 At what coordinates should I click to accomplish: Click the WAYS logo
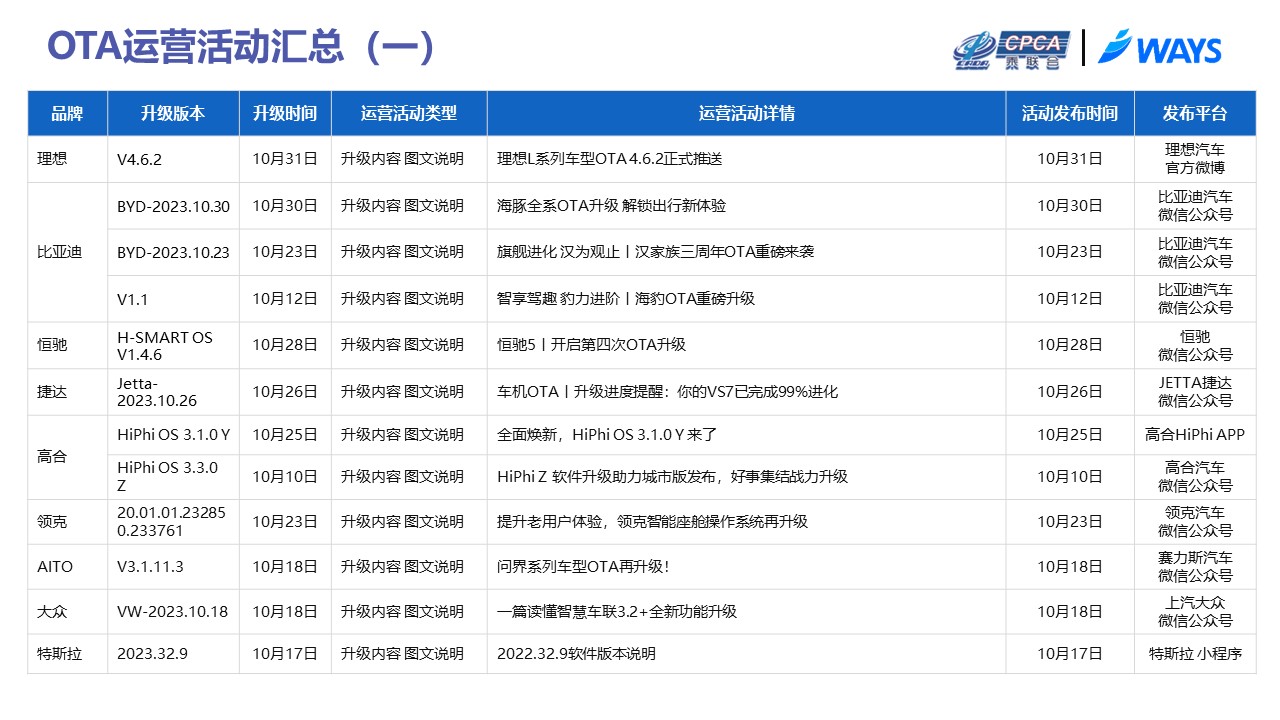coord(1160,49)
